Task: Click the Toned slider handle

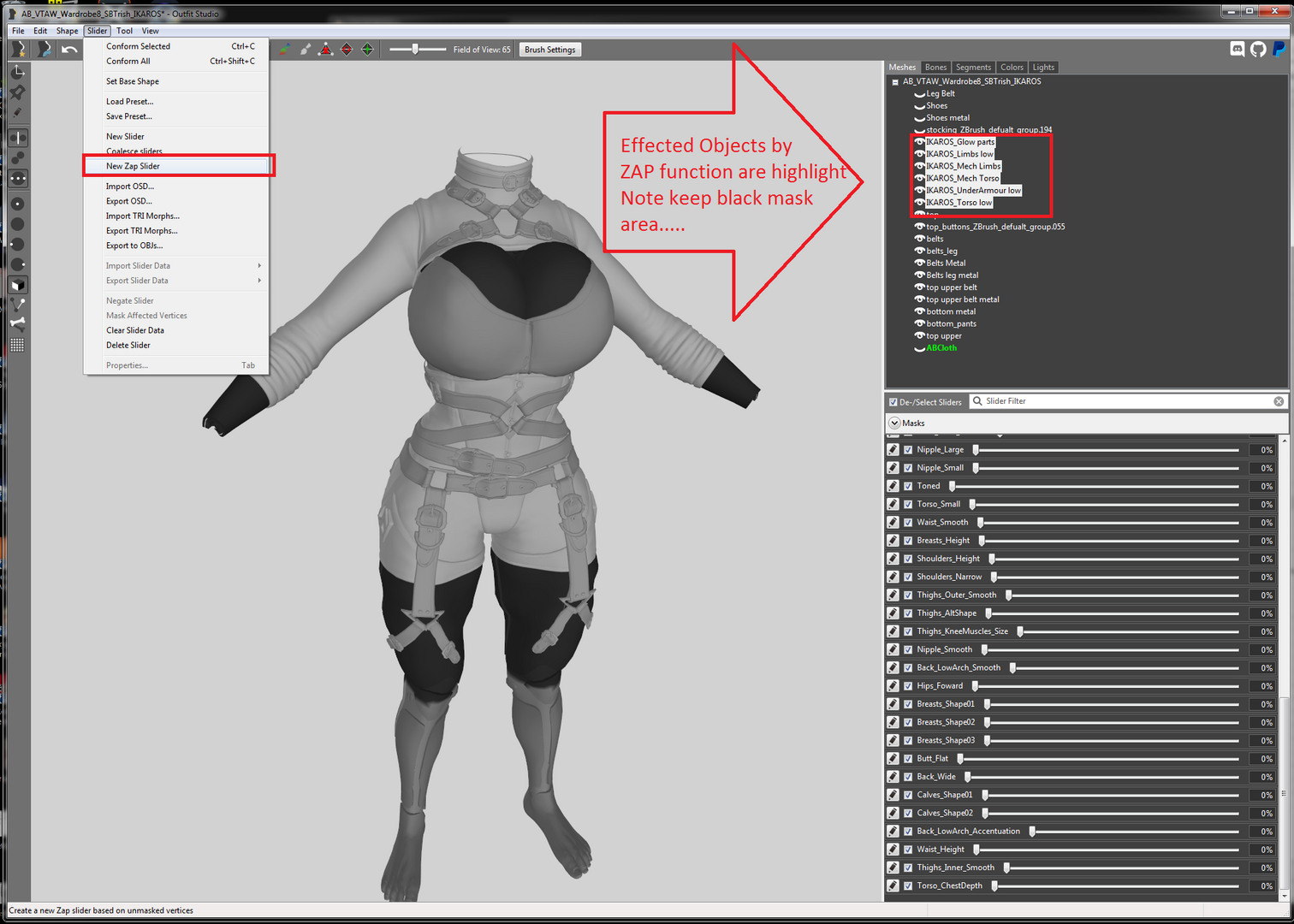Action: pyautogui.click(x=952, y=486)
